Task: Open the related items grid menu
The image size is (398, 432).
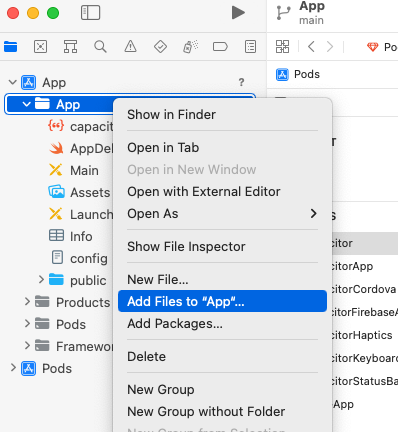Action: 282,47
